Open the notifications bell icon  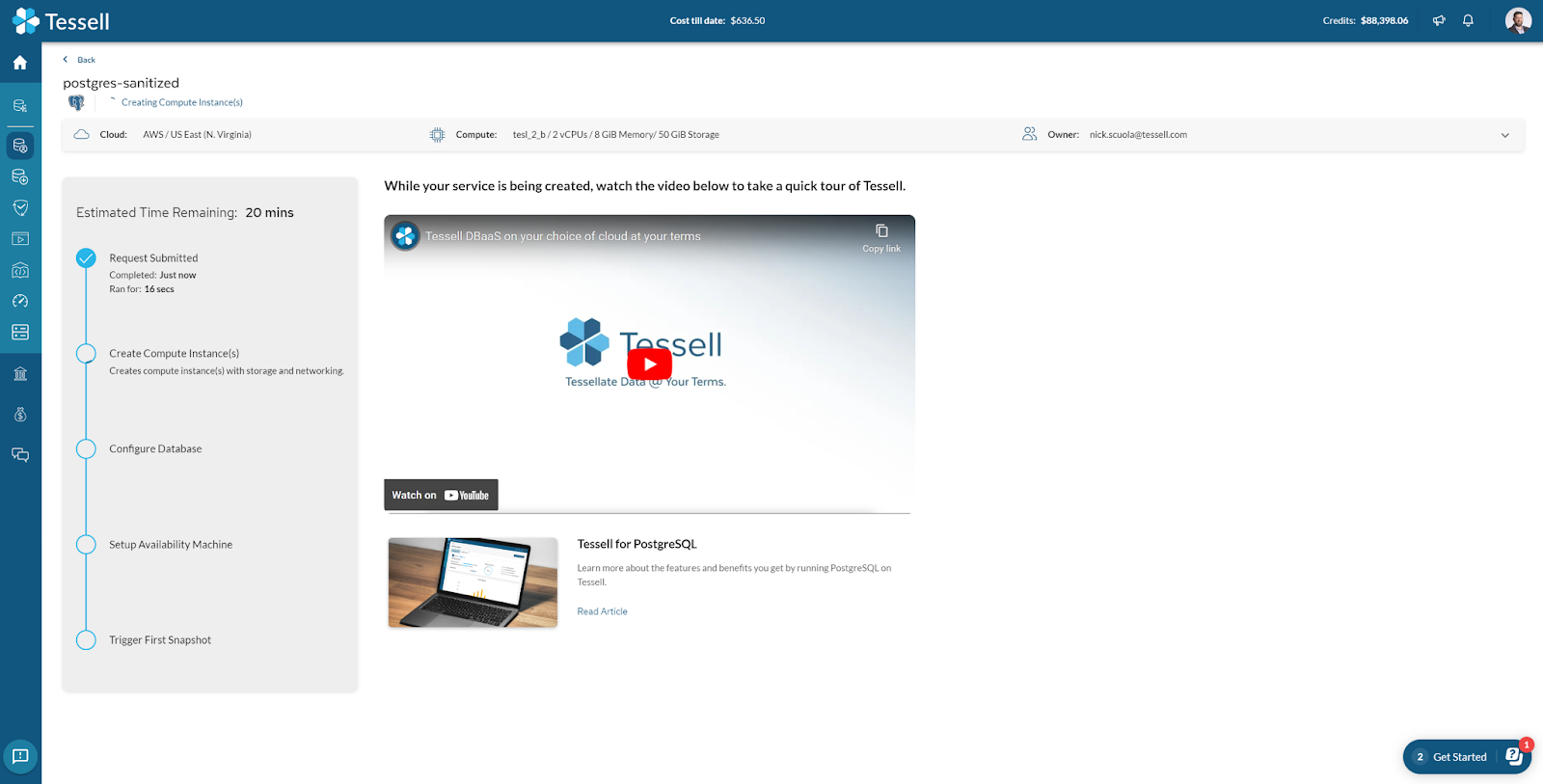(x=1468, y=20)
